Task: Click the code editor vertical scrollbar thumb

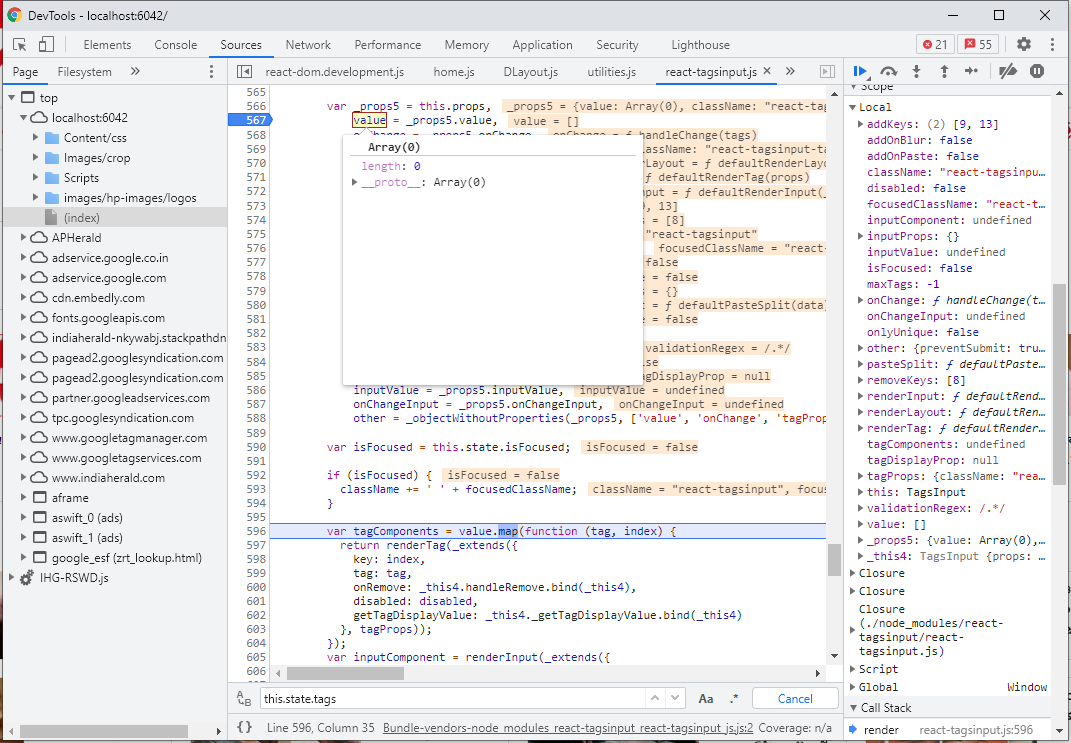Action: pyautogui.click(x=834, y=560)
